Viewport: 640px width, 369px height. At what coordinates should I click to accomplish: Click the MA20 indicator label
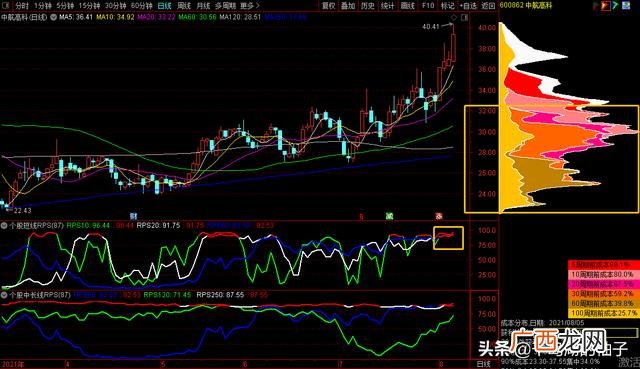pos(156,18)
